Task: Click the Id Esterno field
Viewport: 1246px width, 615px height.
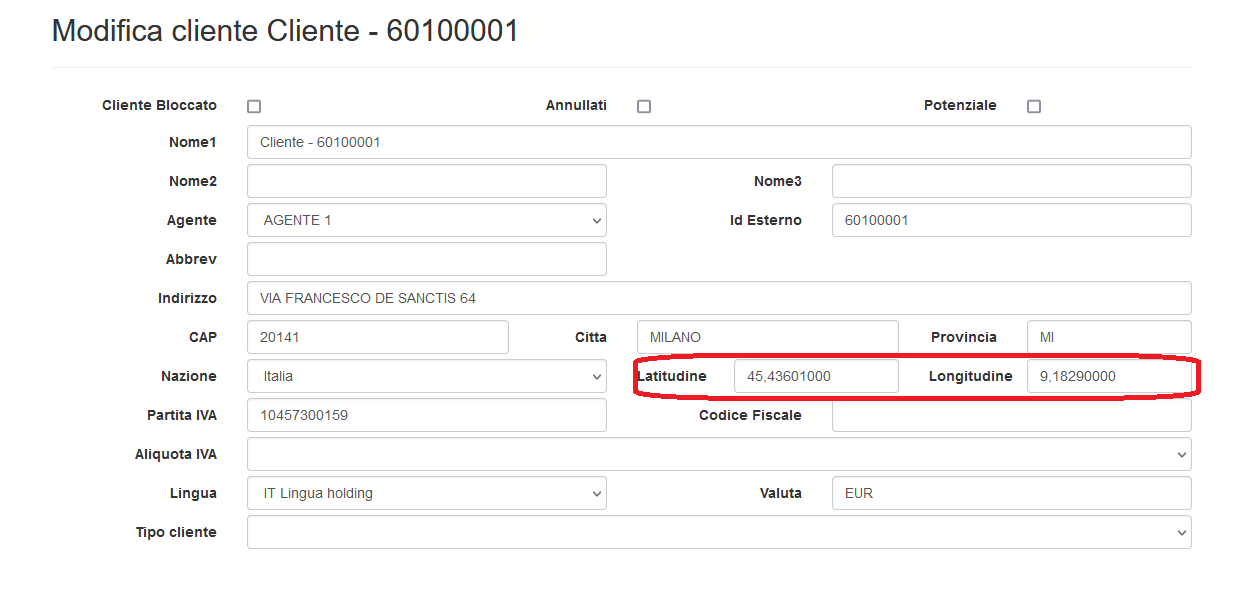Action: tap(1011, 220)
